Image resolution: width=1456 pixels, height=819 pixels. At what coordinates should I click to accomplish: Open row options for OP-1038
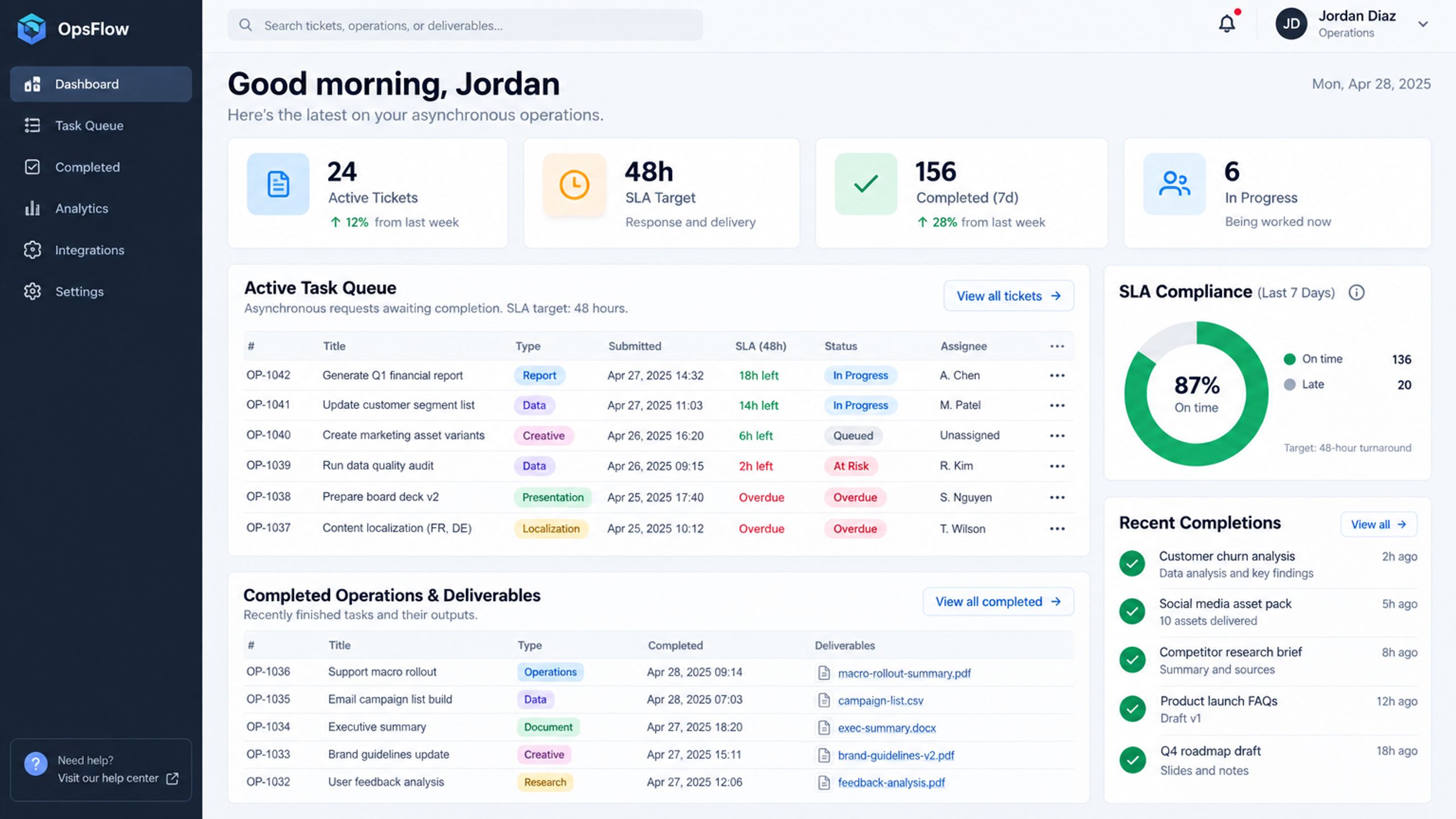(1057, 497)
